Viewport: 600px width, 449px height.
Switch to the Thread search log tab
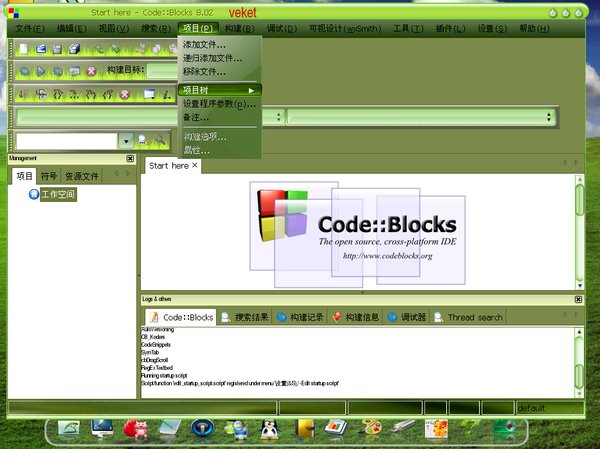pyautogui.click(x=470, y=317)
